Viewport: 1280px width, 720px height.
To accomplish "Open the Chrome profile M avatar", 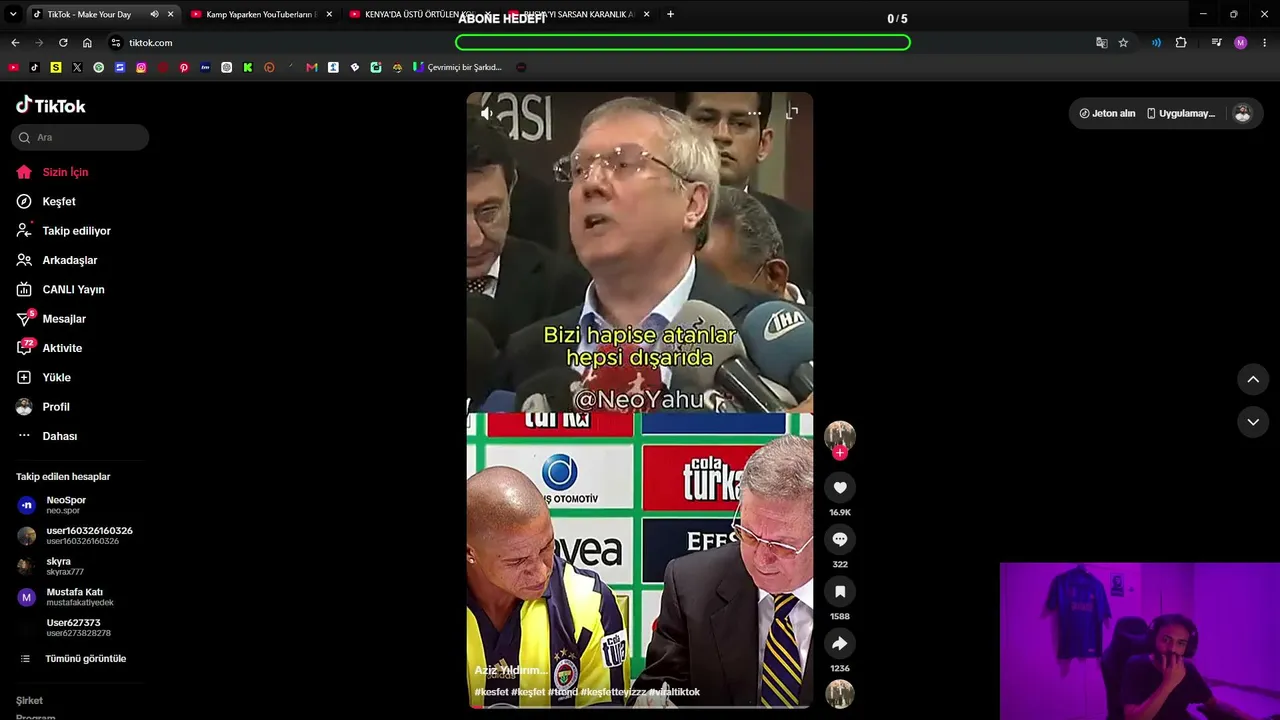I will [1241, 43].
